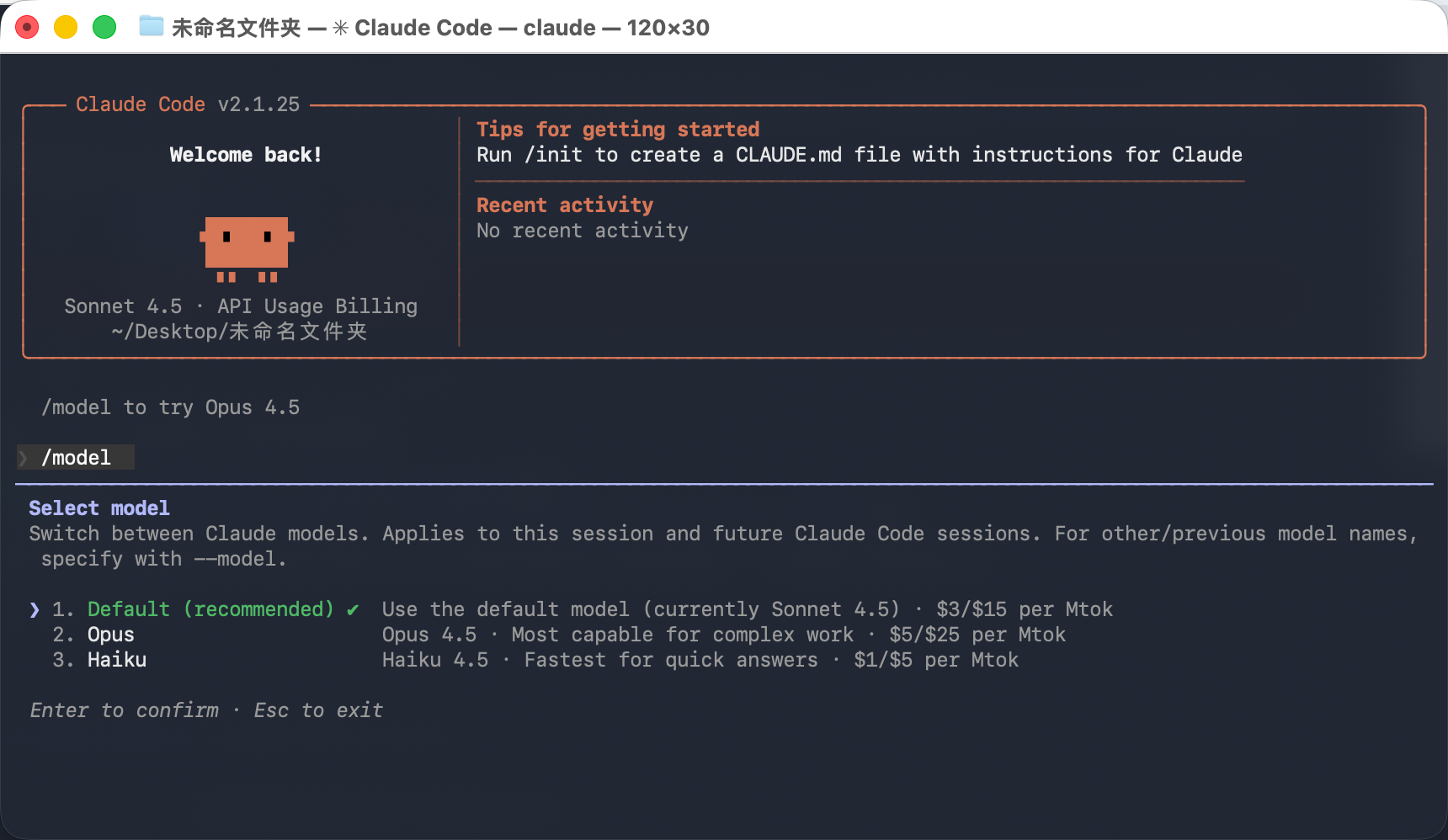1448x840 pixels.
Task: Click the "Enter to confirm" hint text
Action: 124,710
